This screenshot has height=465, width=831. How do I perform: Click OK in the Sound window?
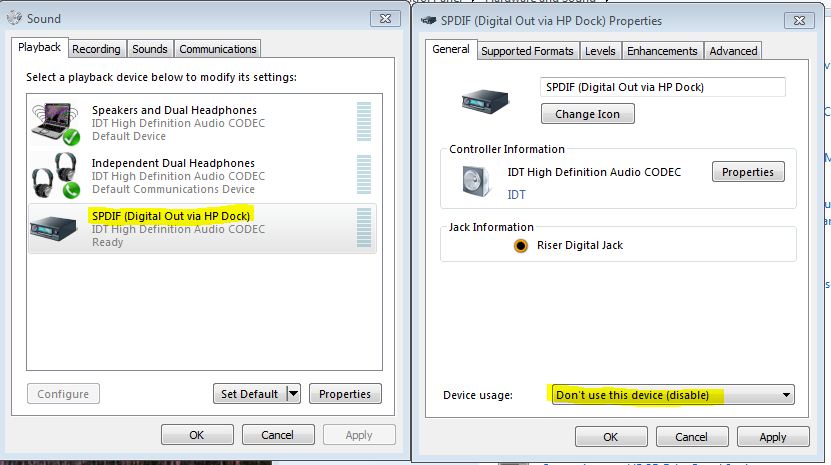point(197,435)
